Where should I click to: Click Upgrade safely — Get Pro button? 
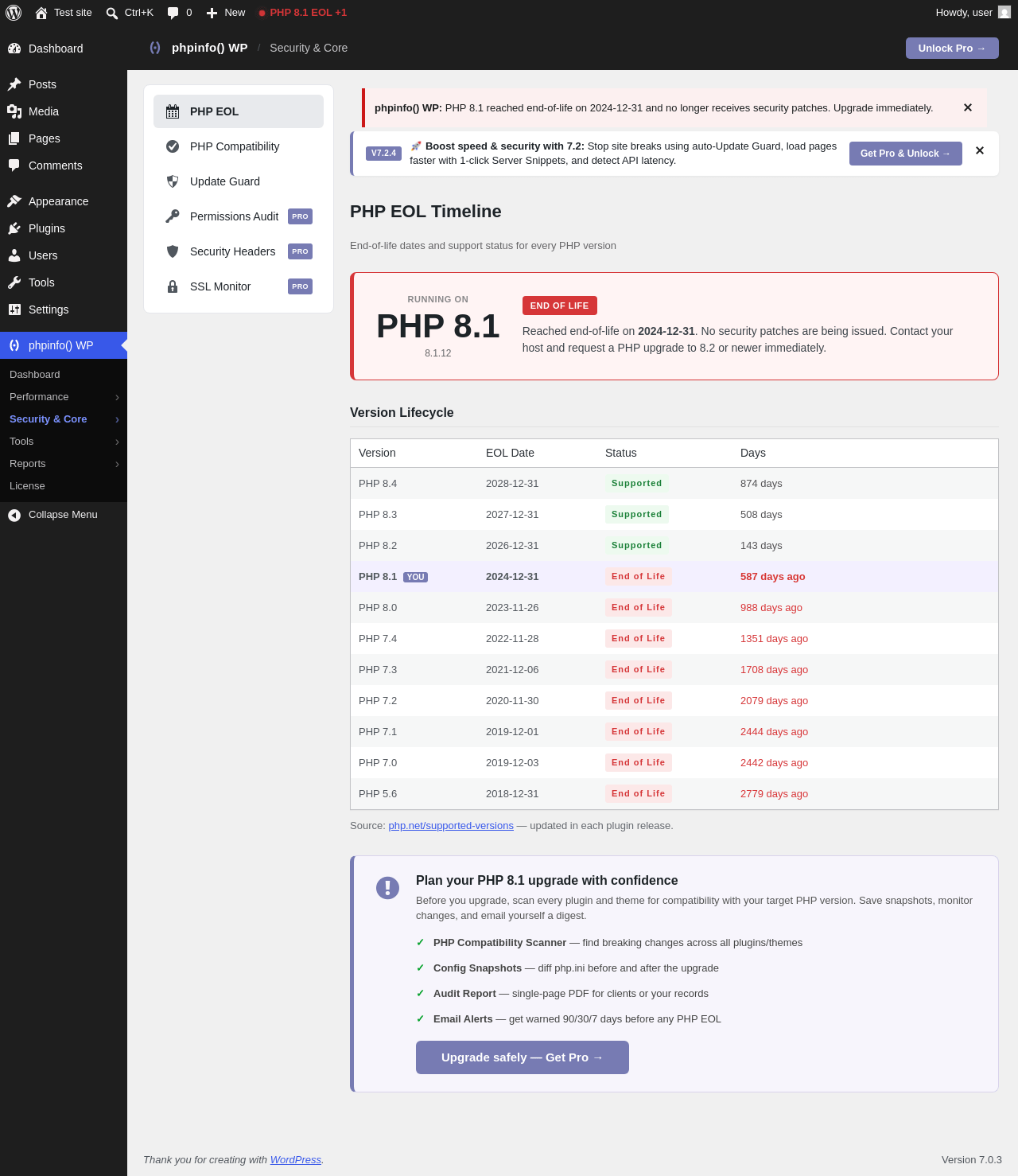click(523, 1057)
